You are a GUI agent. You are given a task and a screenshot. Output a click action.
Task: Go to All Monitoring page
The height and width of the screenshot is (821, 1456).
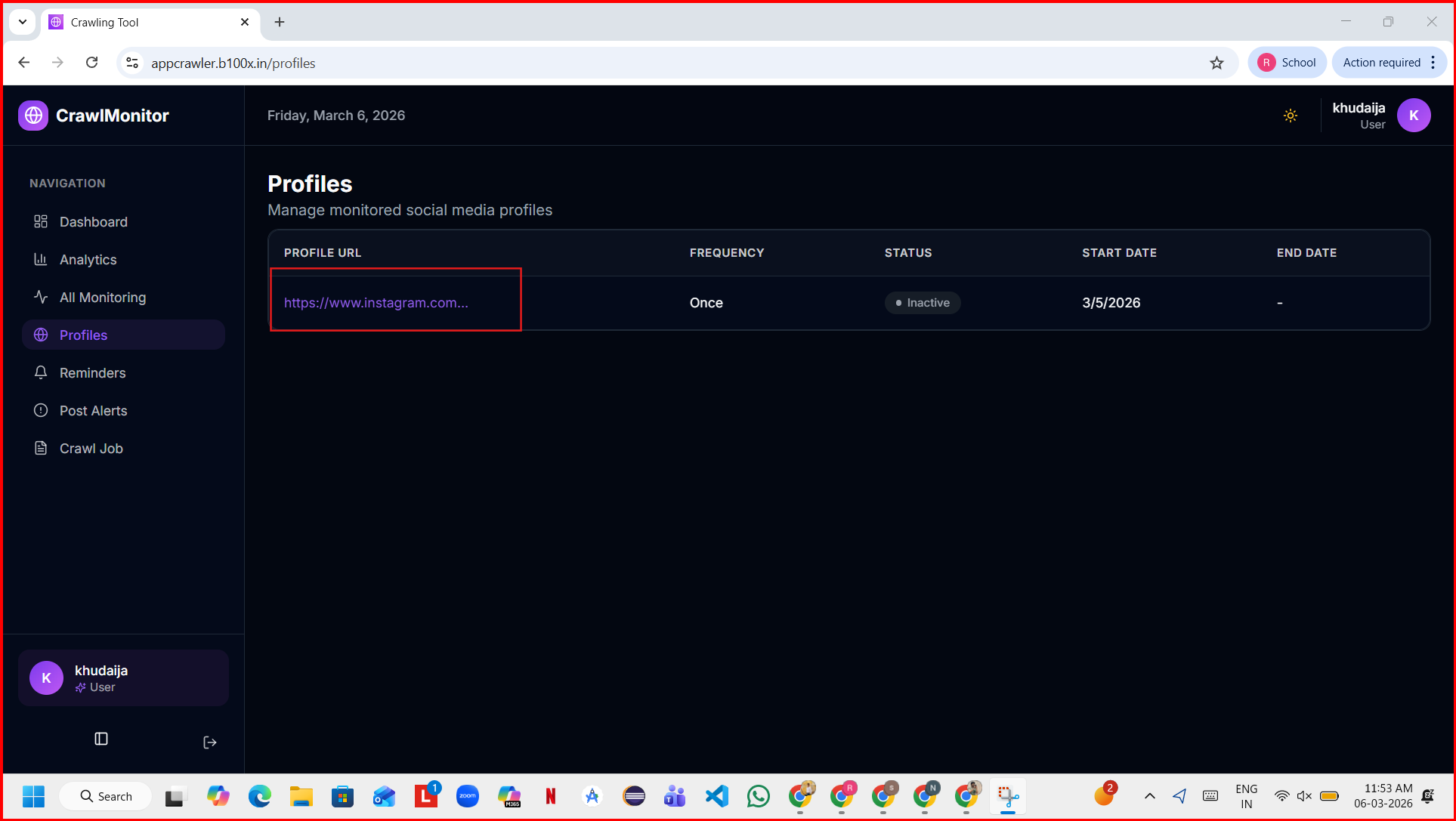tap(103, 298)
